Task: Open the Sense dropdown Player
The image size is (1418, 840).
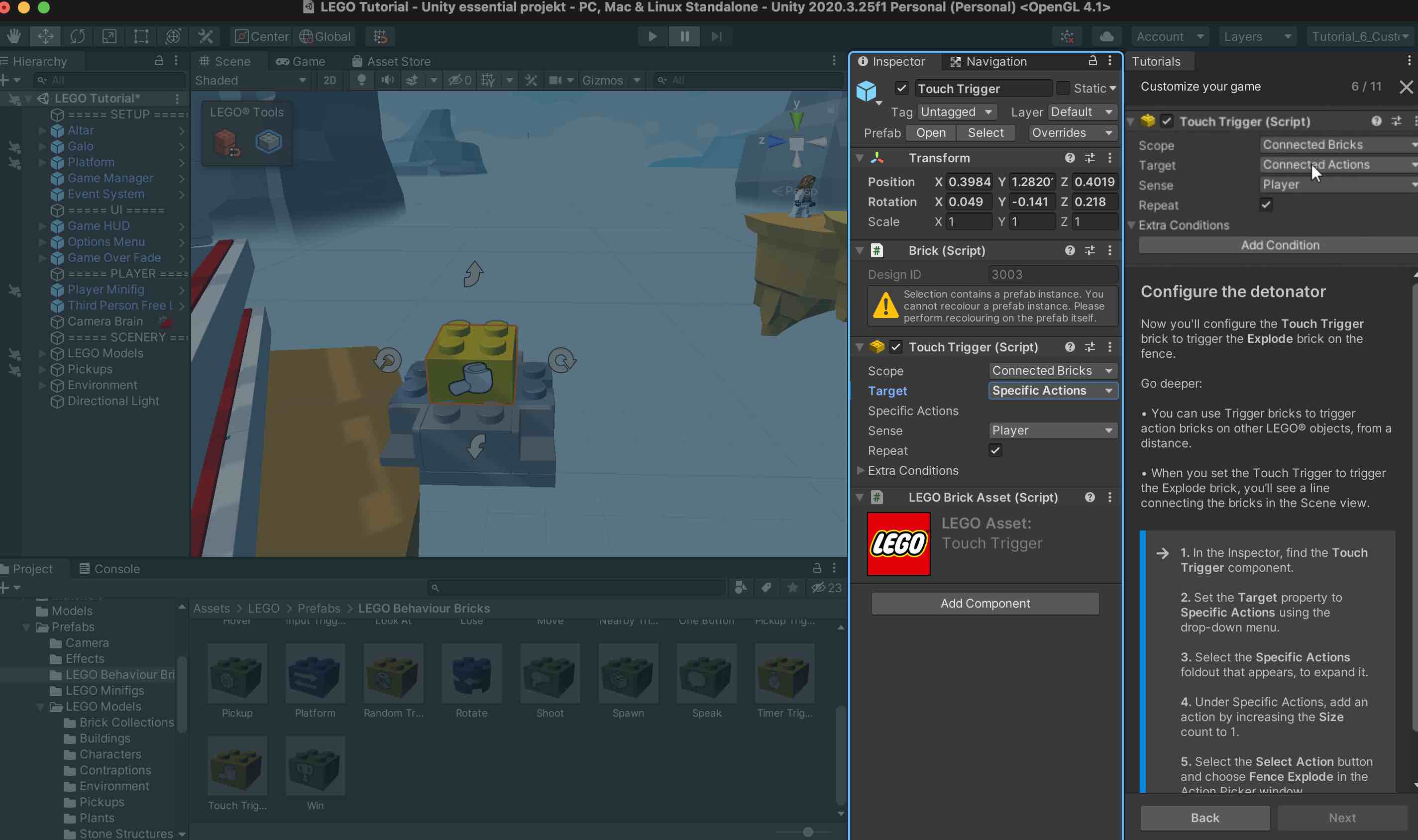Action: (1053, 430)
